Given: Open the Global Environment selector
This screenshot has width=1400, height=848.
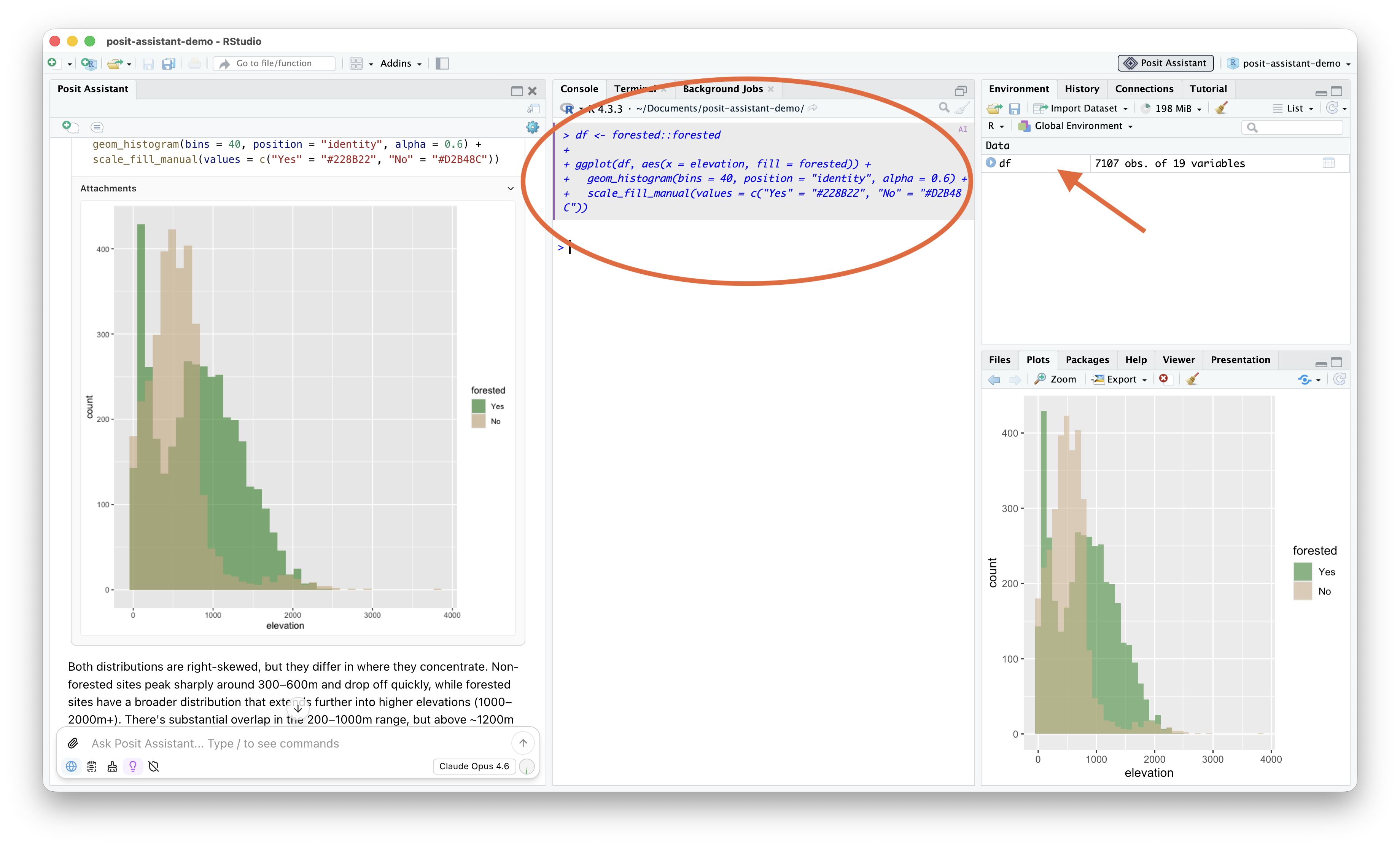Looking at the screenshot, I should (x=1075, y=126).
